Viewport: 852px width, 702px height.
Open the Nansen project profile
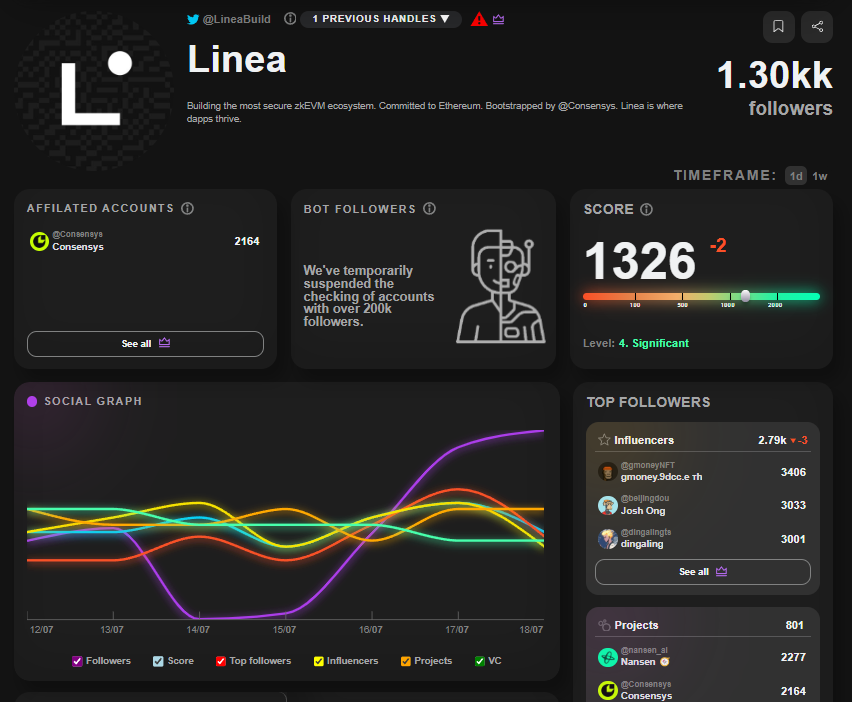pyautogui.click(x=703, y=657)
